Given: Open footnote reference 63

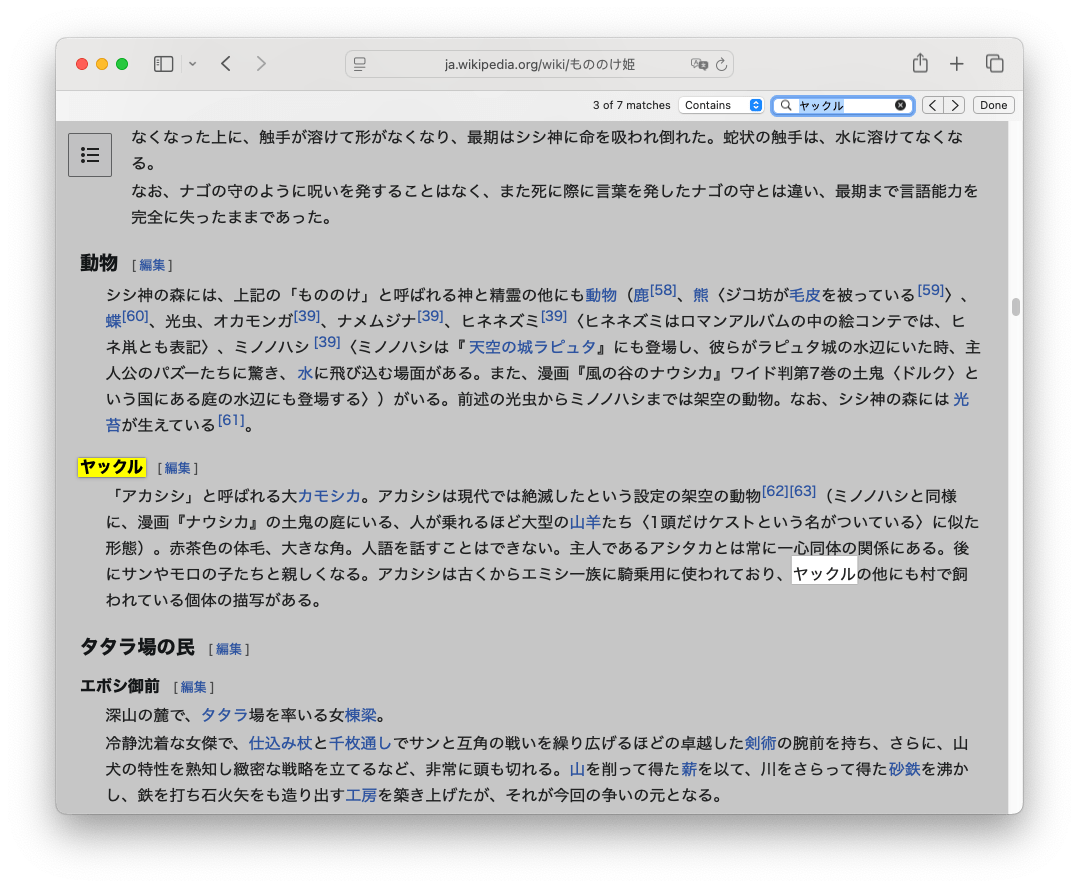Looking at the screenshot, I should pyautogui.click(x=802, y=491).
